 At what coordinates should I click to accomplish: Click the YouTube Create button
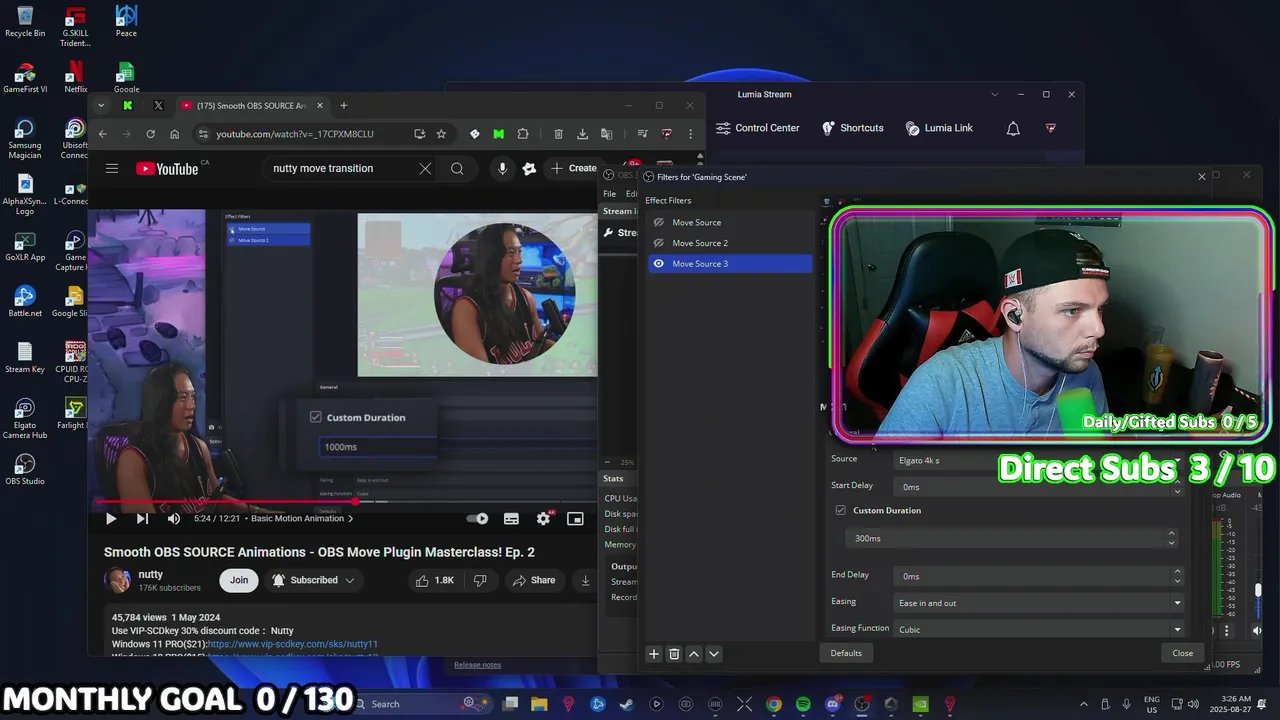click(574, 168)
